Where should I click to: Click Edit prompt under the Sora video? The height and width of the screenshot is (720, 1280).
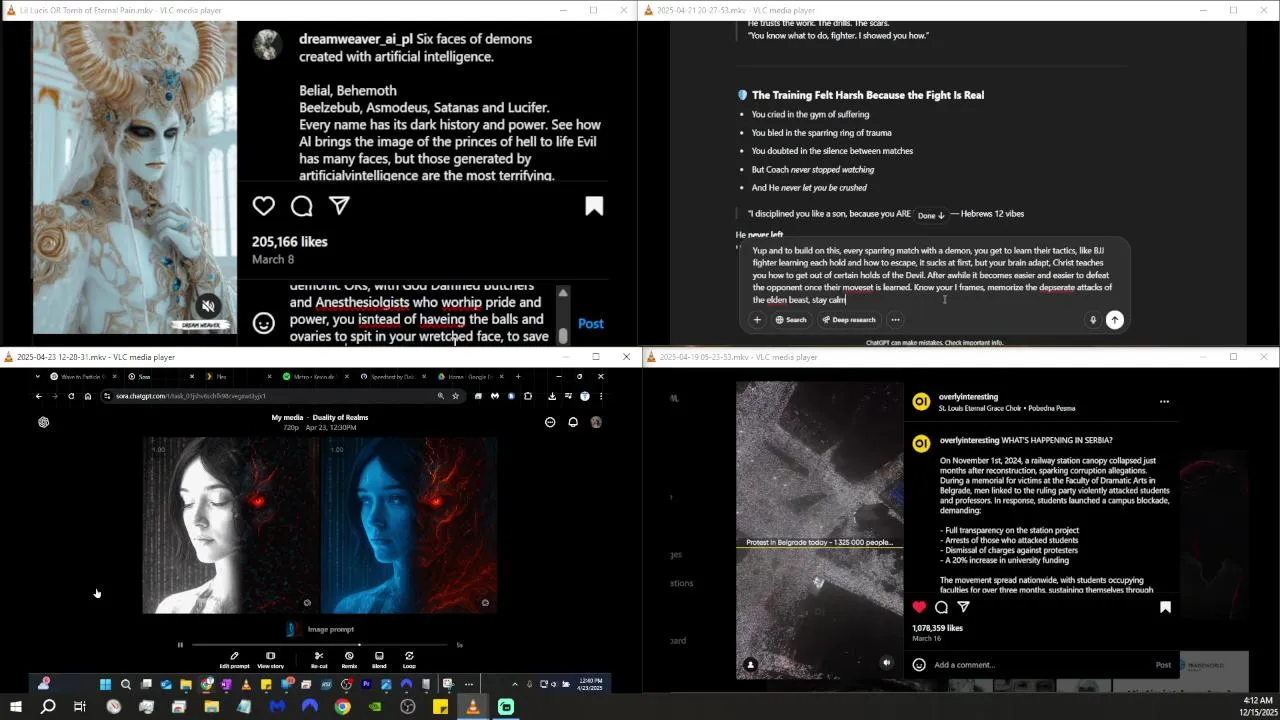pos(234,660)
